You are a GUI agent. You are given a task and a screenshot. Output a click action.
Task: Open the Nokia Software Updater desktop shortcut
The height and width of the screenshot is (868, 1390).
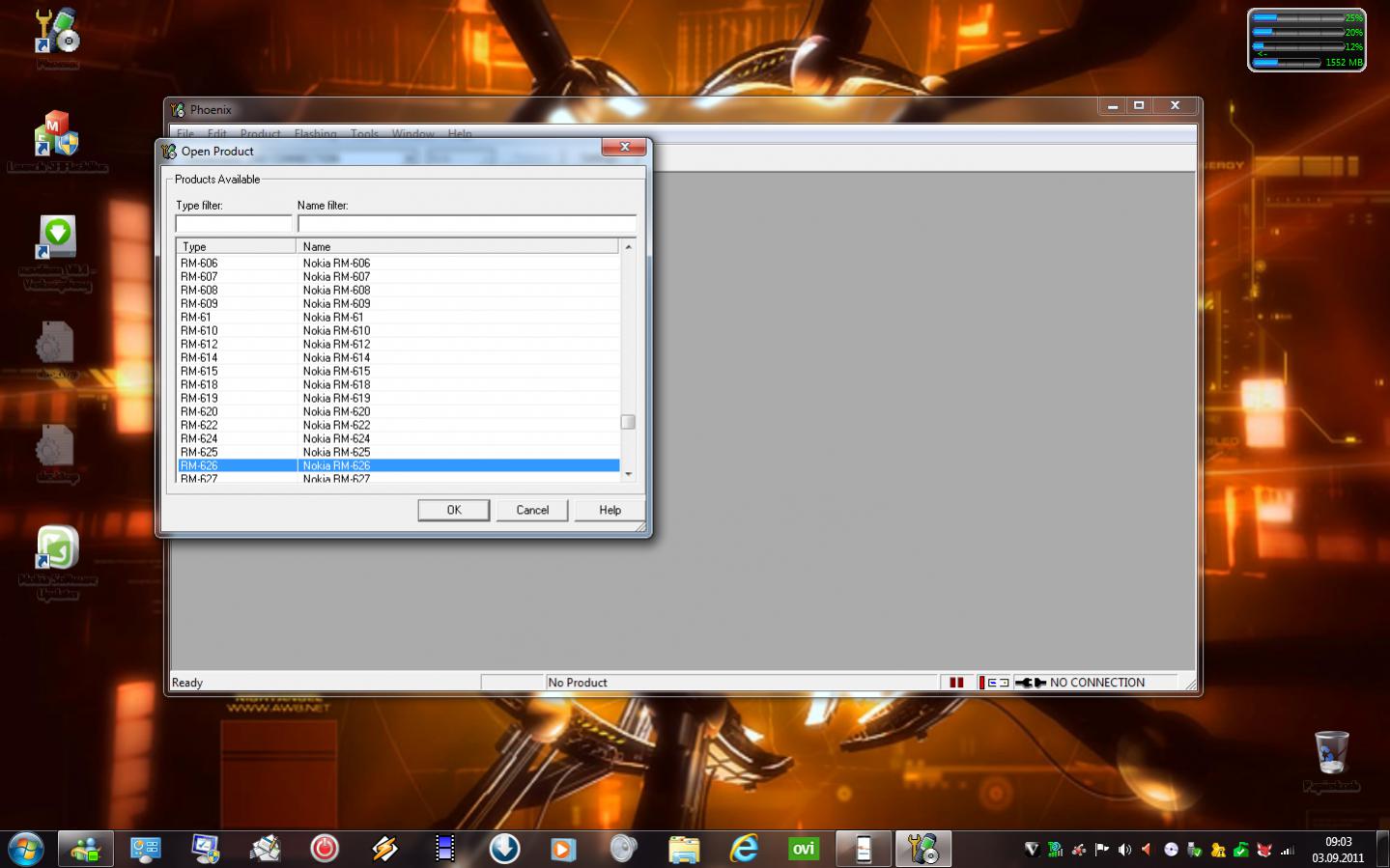(57, 548)
